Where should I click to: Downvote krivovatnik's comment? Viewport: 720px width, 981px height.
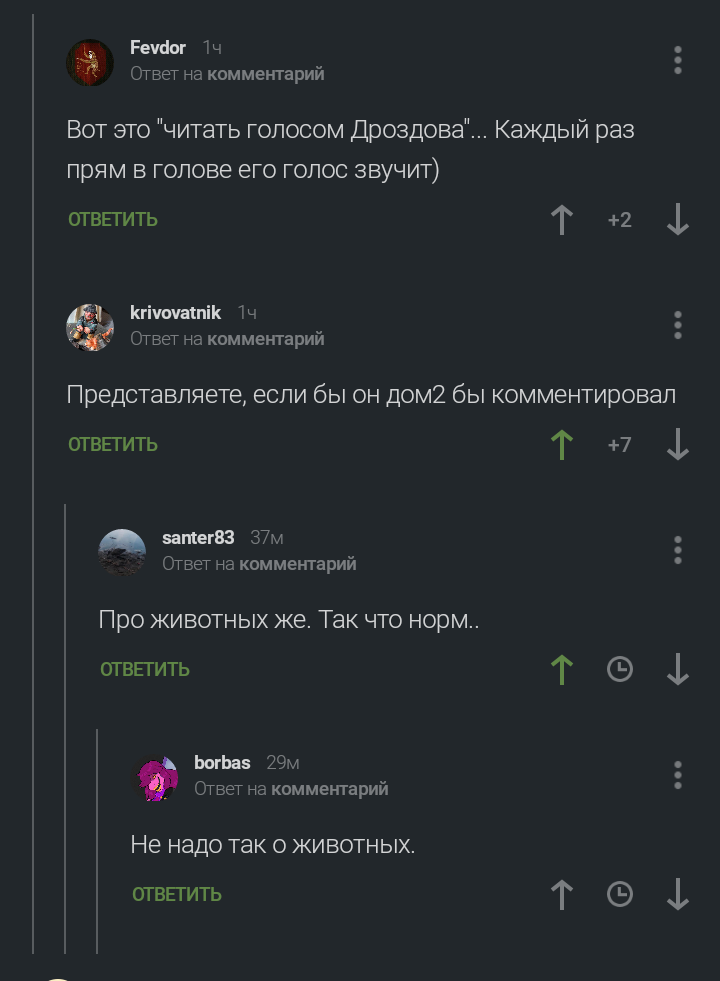pyautogui.click(x=677, y=445)
